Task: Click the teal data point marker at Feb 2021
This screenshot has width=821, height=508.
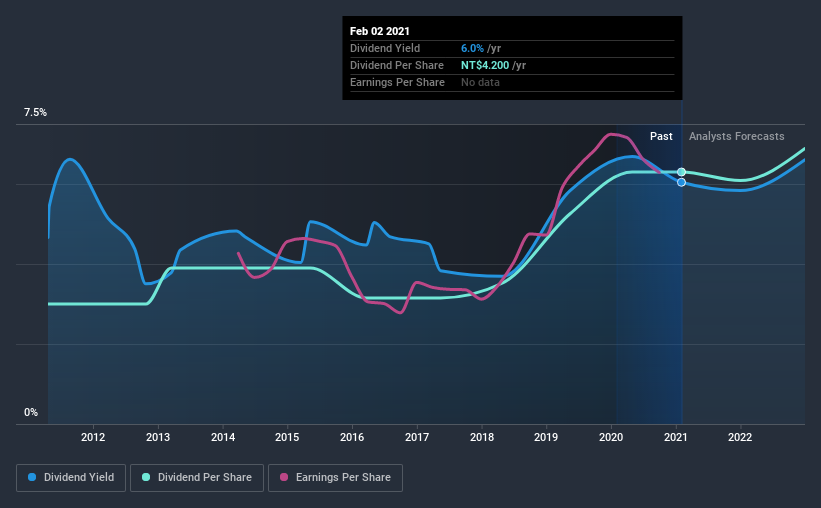Action: [681, 172]
